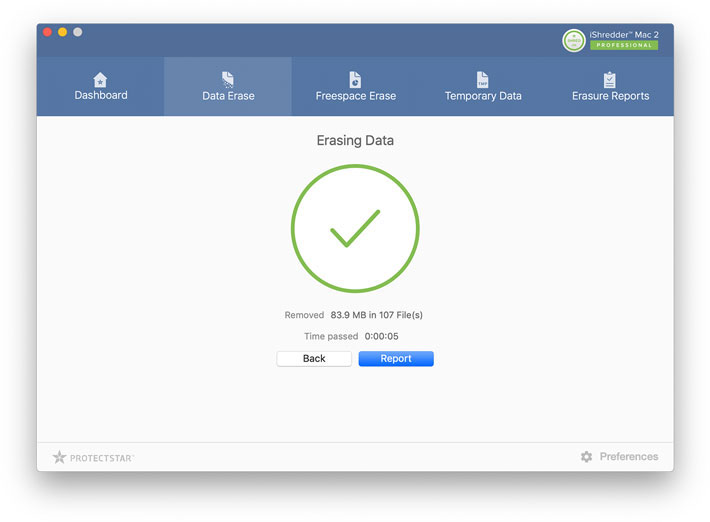Click the green completion checkmark circle
Screen dimensions: 710x522
[355, 229]
